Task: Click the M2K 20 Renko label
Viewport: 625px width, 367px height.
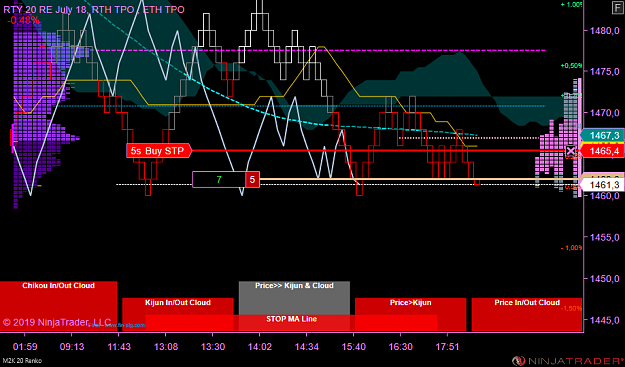Action: click(x=21, y=361)
